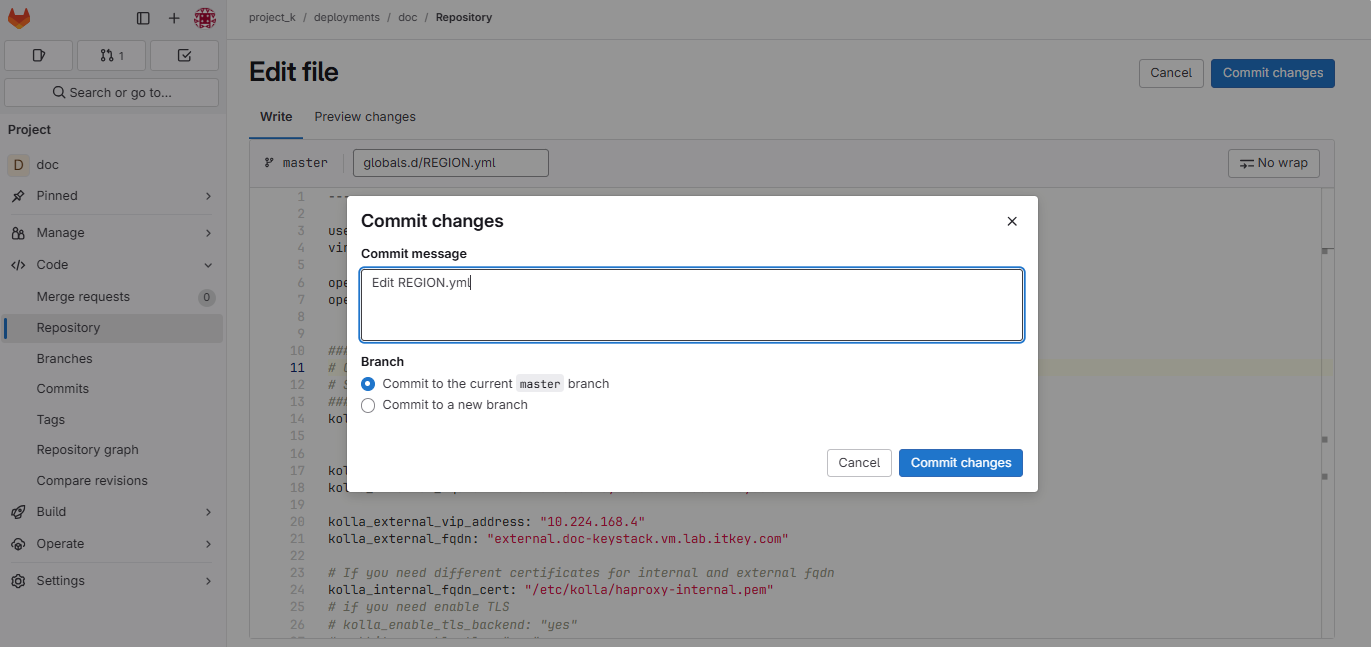Select Commit to a new branch option

368,405
